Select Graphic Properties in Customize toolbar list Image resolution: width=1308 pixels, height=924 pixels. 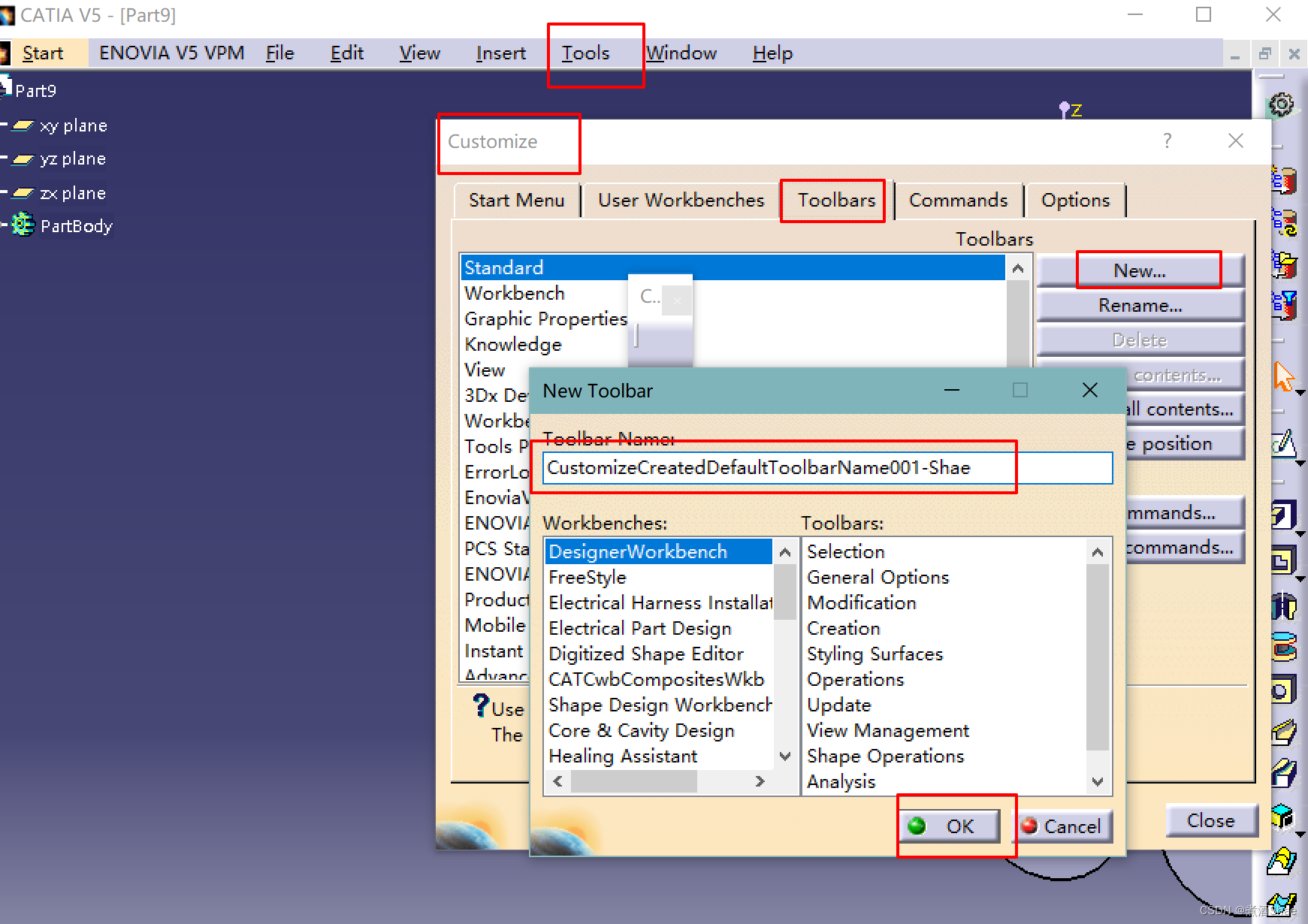[x=545, y=319]
